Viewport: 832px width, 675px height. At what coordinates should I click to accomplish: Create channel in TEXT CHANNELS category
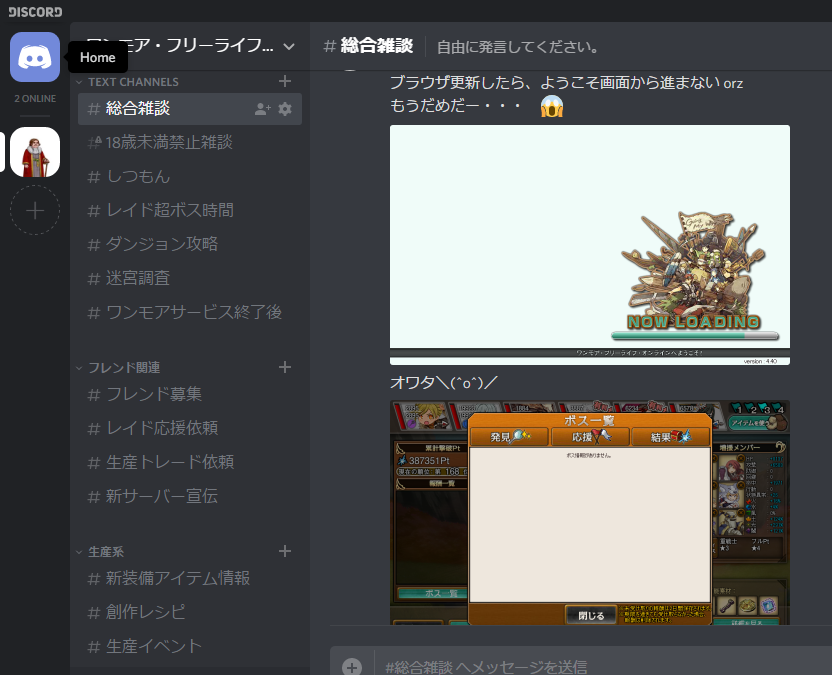285,81
